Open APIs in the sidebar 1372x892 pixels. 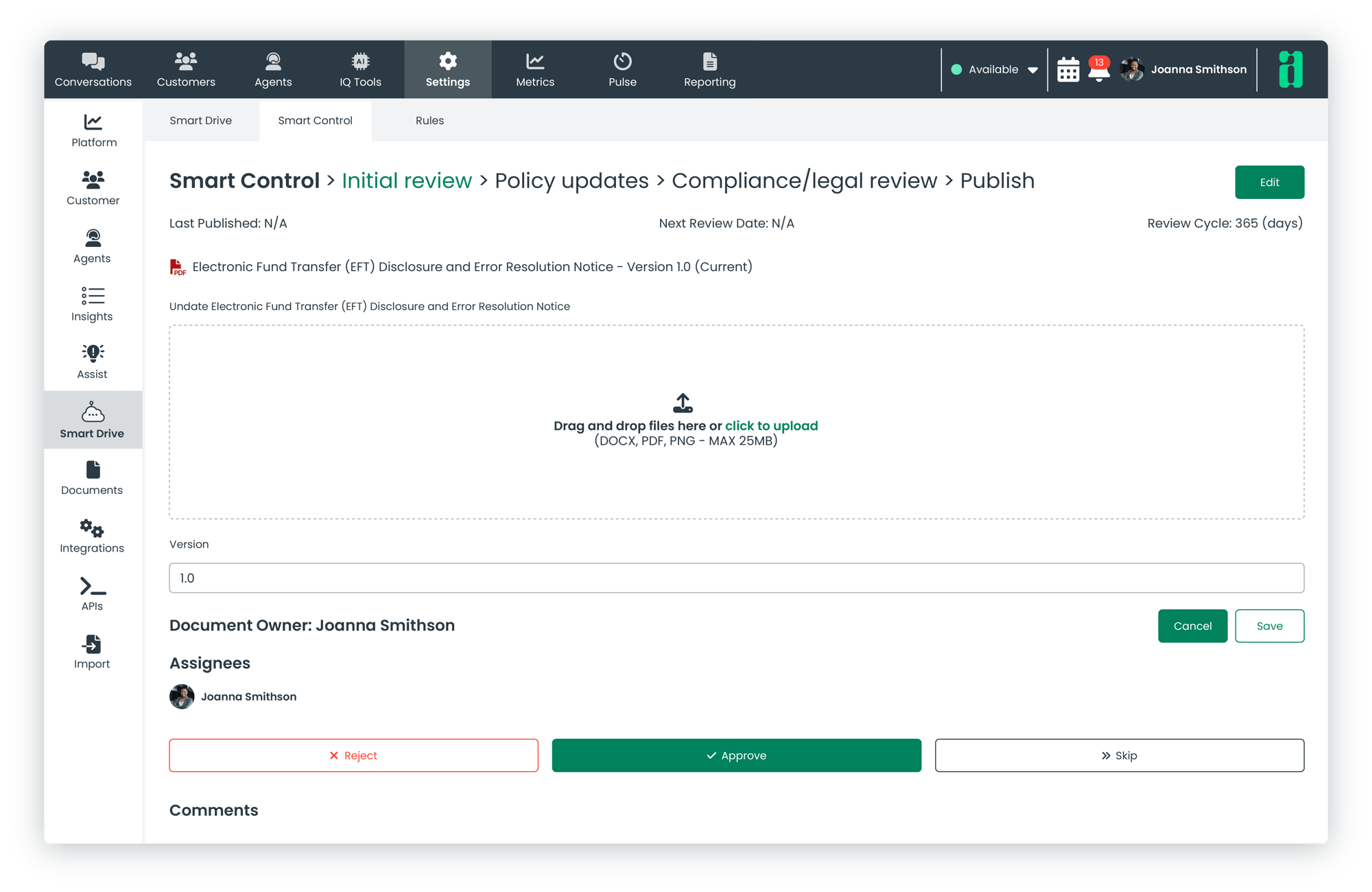pyautogui.click(x=93, y=594)
